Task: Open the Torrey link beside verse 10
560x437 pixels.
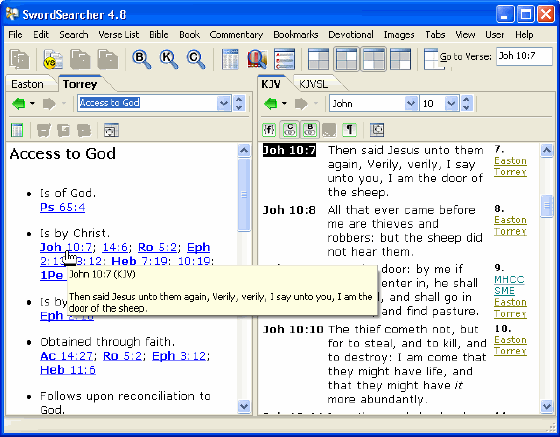Action: click(510, 351)
